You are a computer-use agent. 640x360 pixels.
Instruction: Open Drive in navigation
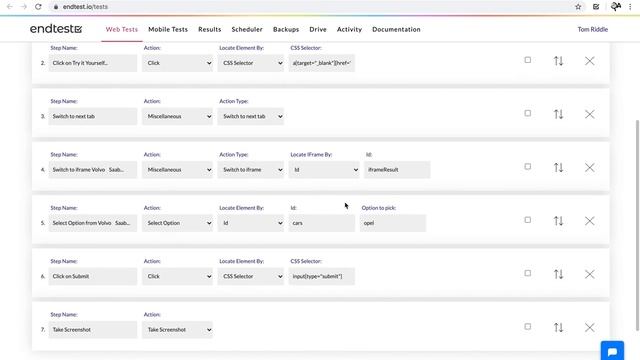(318, 29)
